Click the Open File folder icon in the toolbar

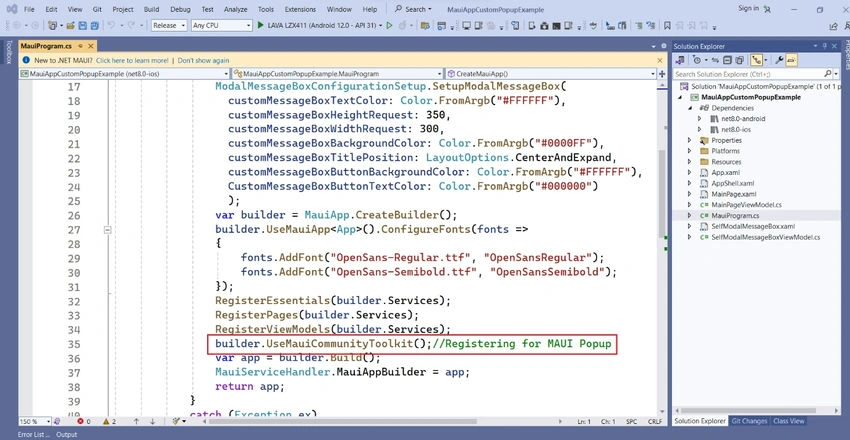click(x=70, y=25)
